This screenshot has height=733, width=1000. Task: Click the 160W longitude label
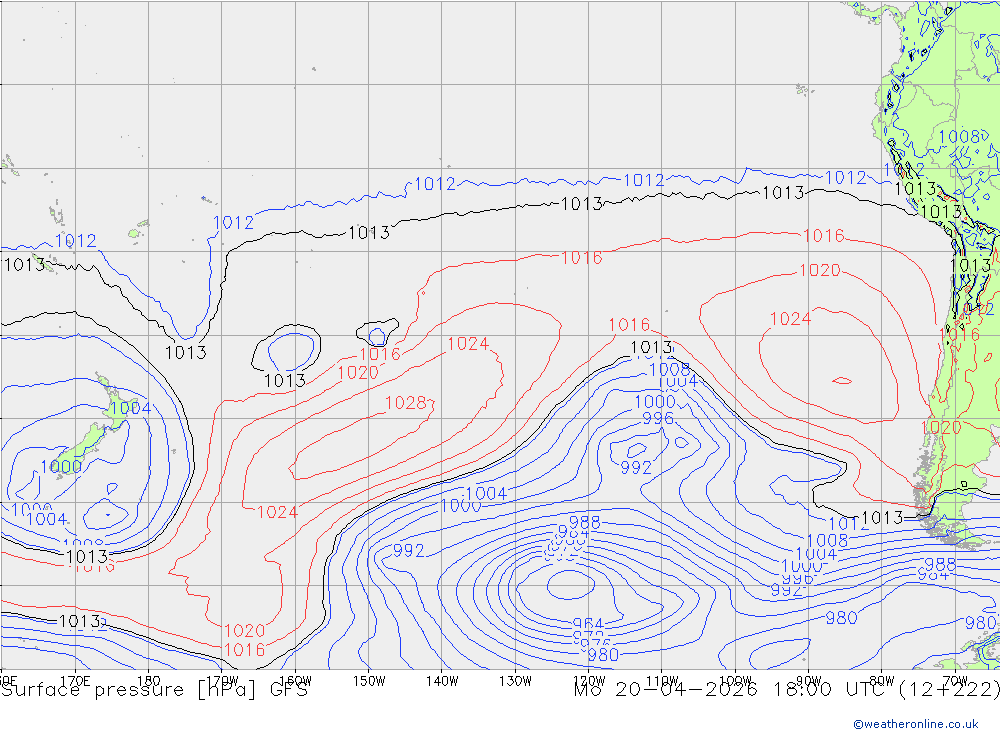point(295,681)
